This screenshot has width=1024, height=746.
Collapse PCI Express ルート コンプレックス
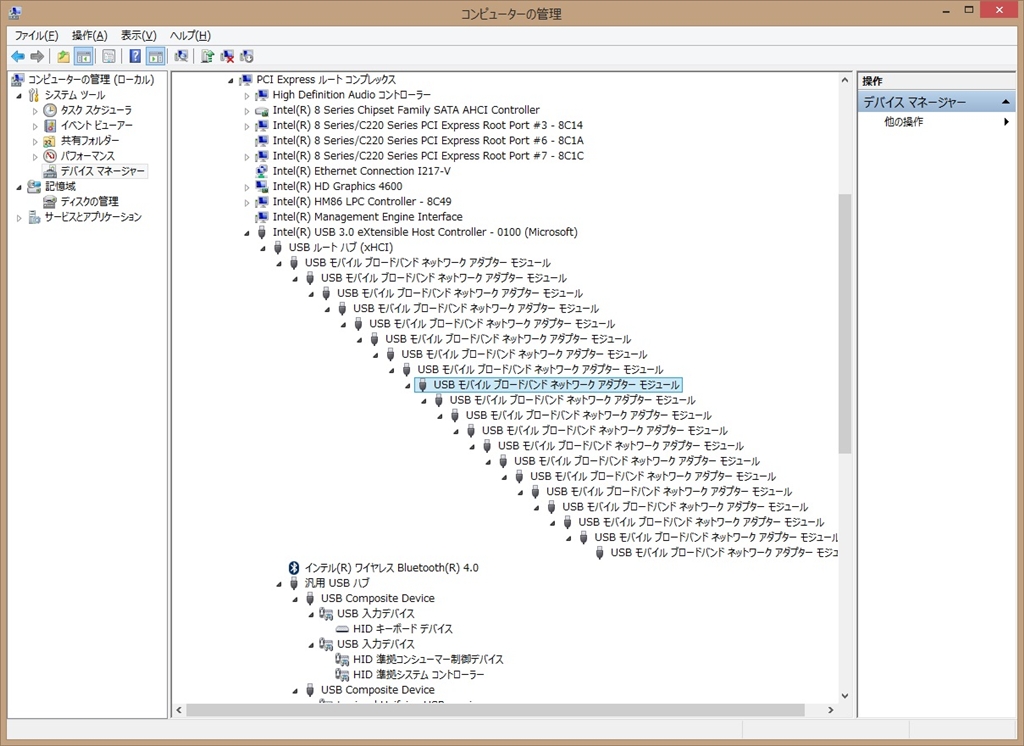tap(231, 80)
